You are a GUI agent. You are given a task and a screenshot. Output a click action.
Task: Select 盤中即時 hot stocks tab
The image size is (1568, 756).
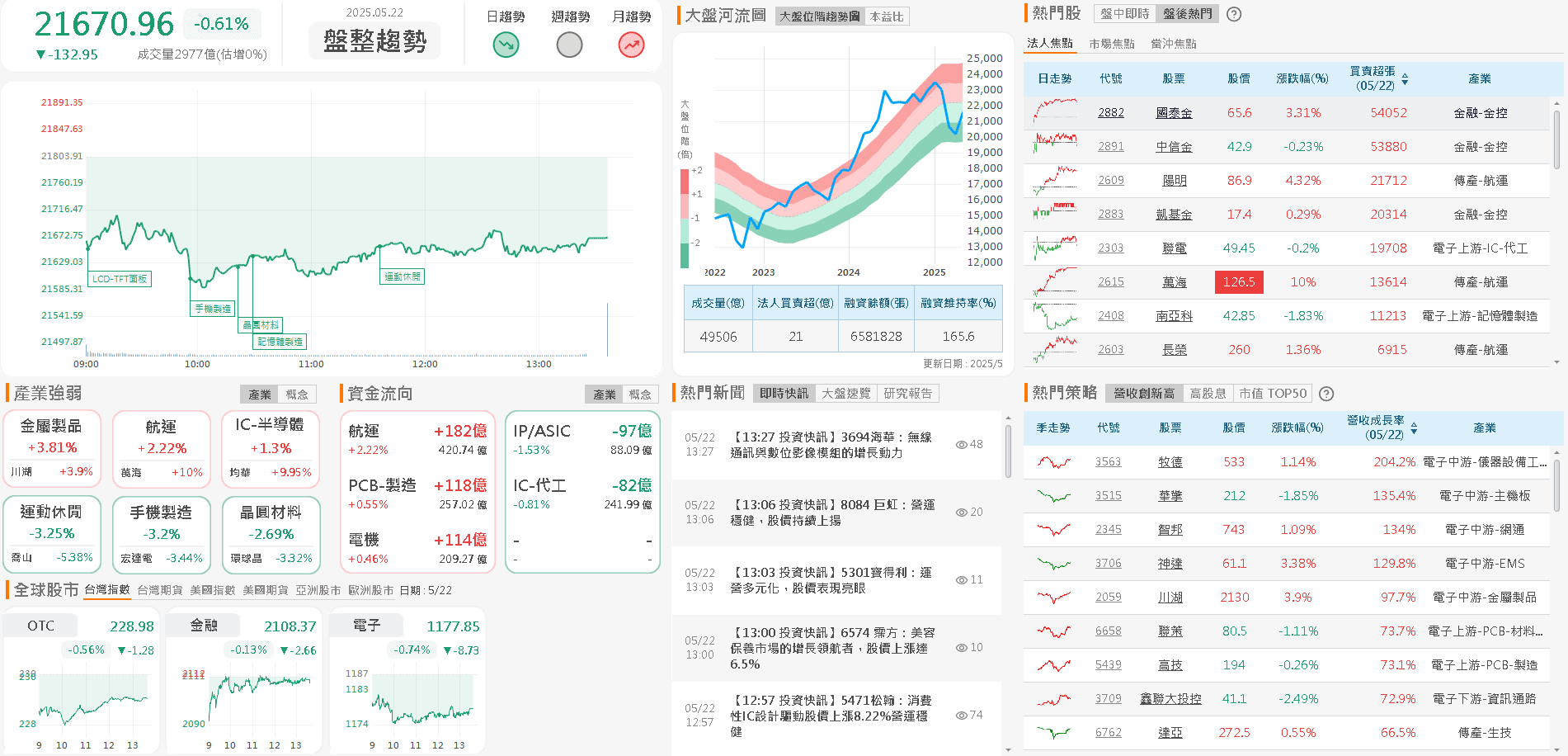[x=1125, y=14]
